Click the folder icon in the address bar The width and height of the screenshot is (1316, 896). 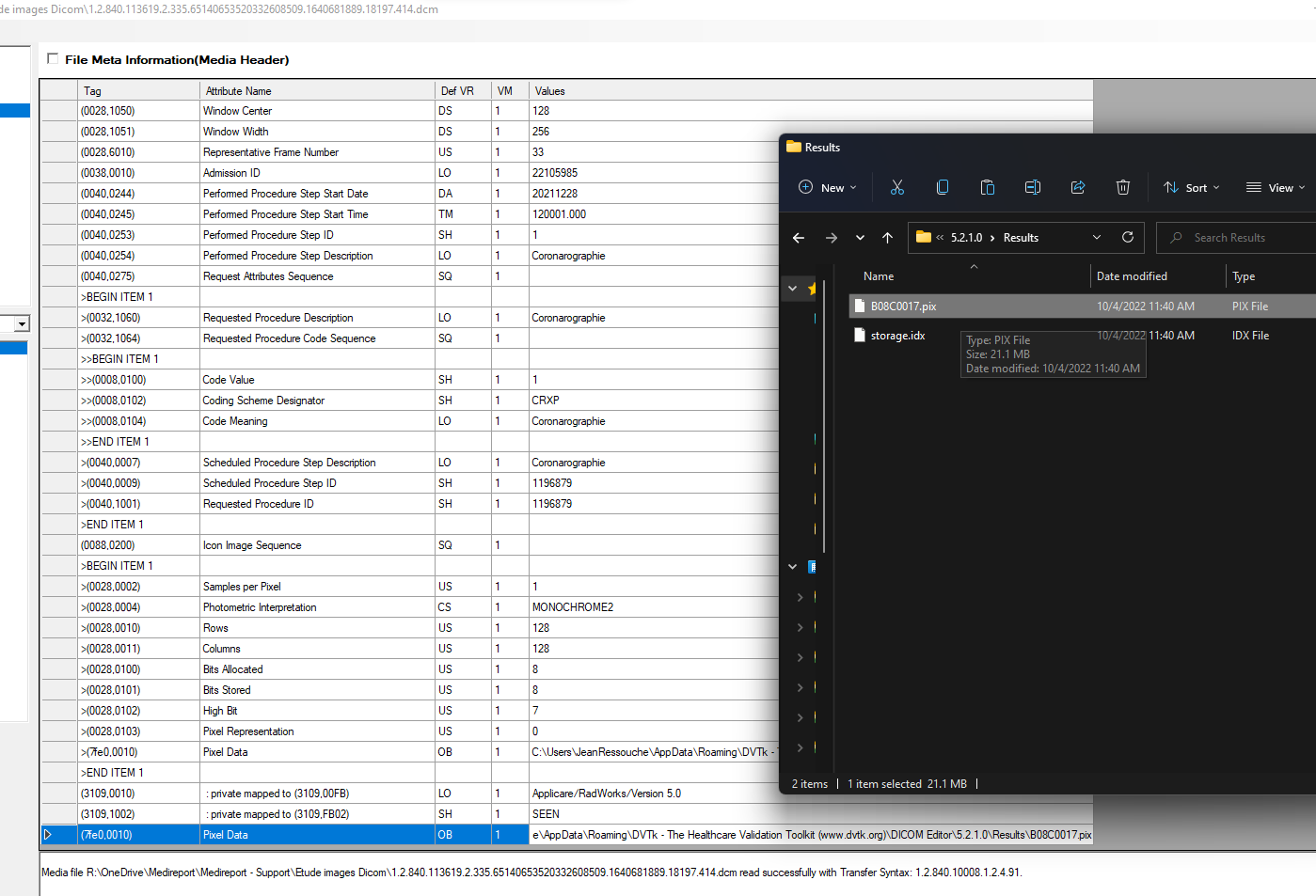(x=924, y=237)
